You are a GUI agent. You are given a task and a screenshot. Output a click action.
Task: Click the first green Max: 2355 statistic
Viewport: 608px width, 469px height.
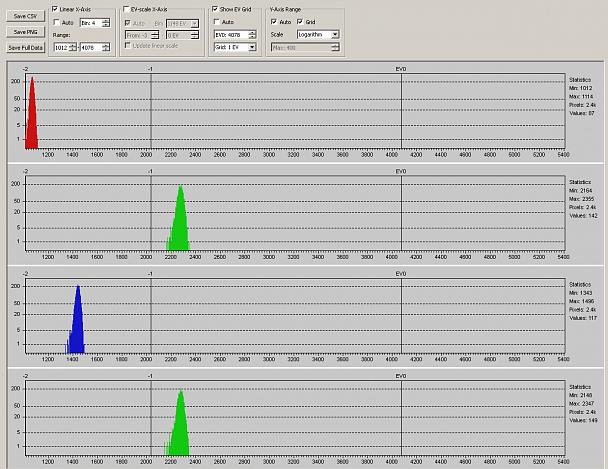click(x=581, y=199)
